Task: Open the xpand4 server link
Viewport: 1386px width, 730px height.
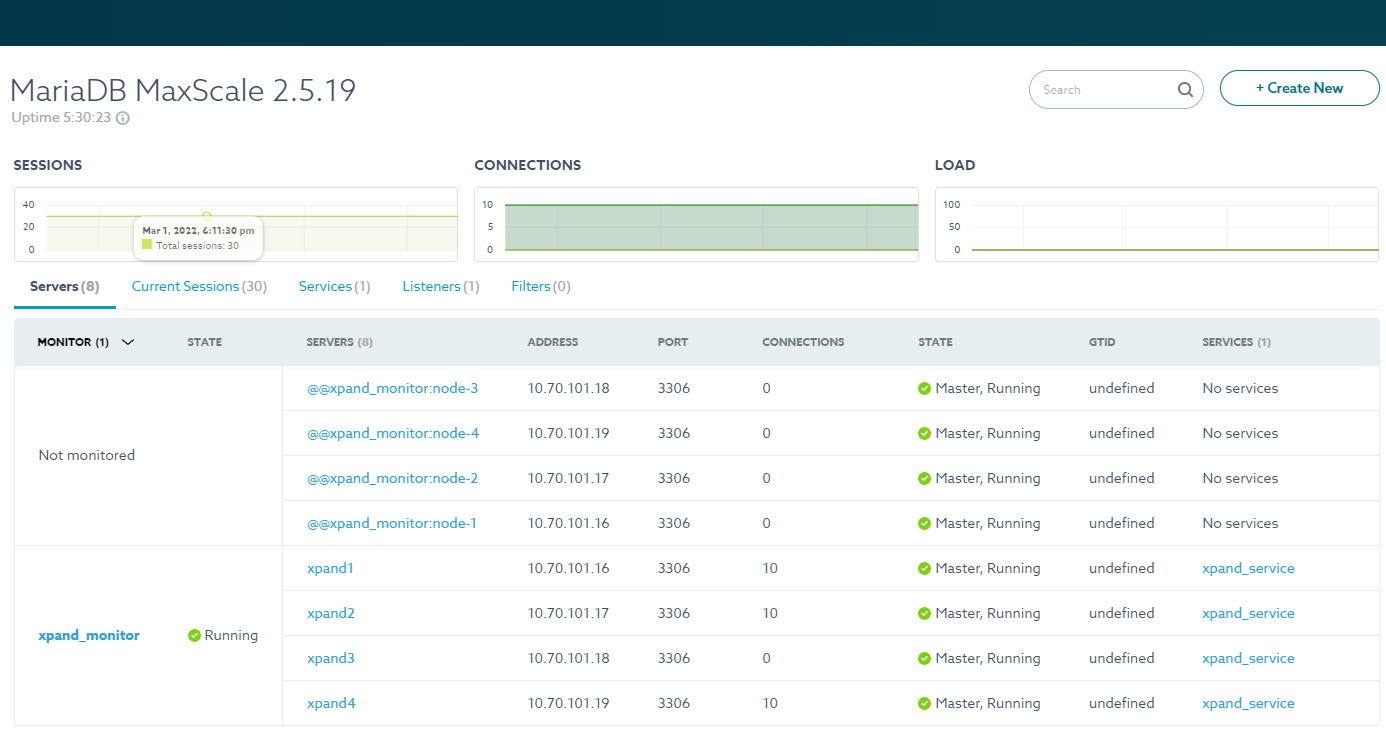Action: click(x=331, y=703)
